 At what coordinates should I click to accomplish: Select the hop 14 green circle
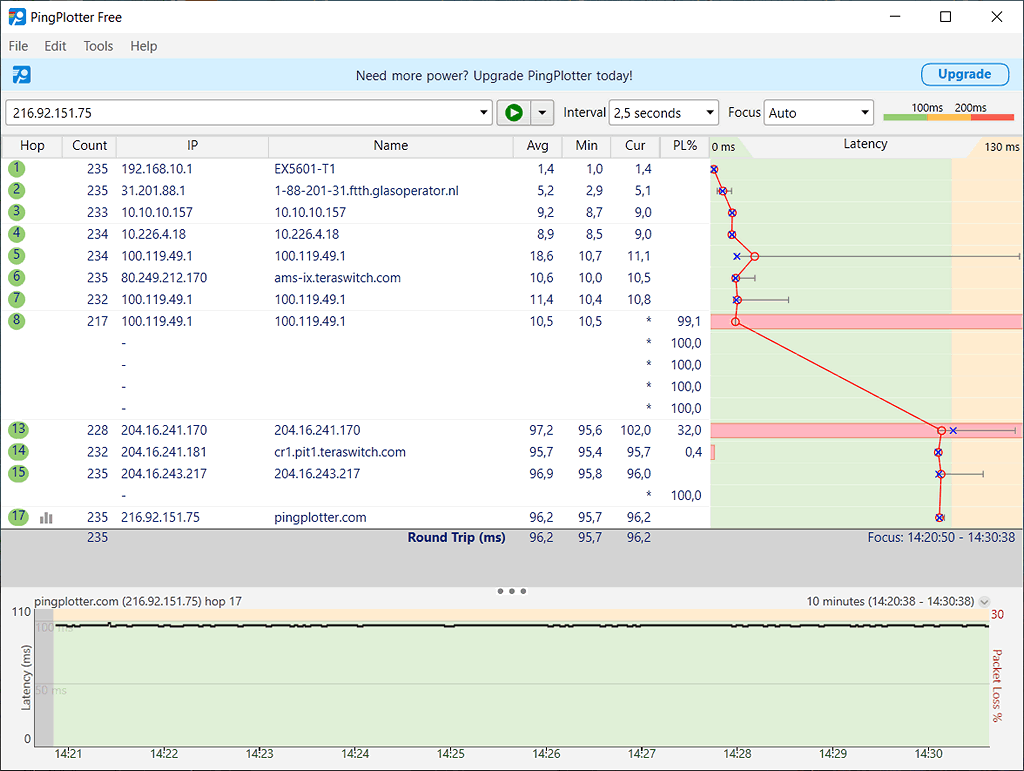[x=18, y=451]
